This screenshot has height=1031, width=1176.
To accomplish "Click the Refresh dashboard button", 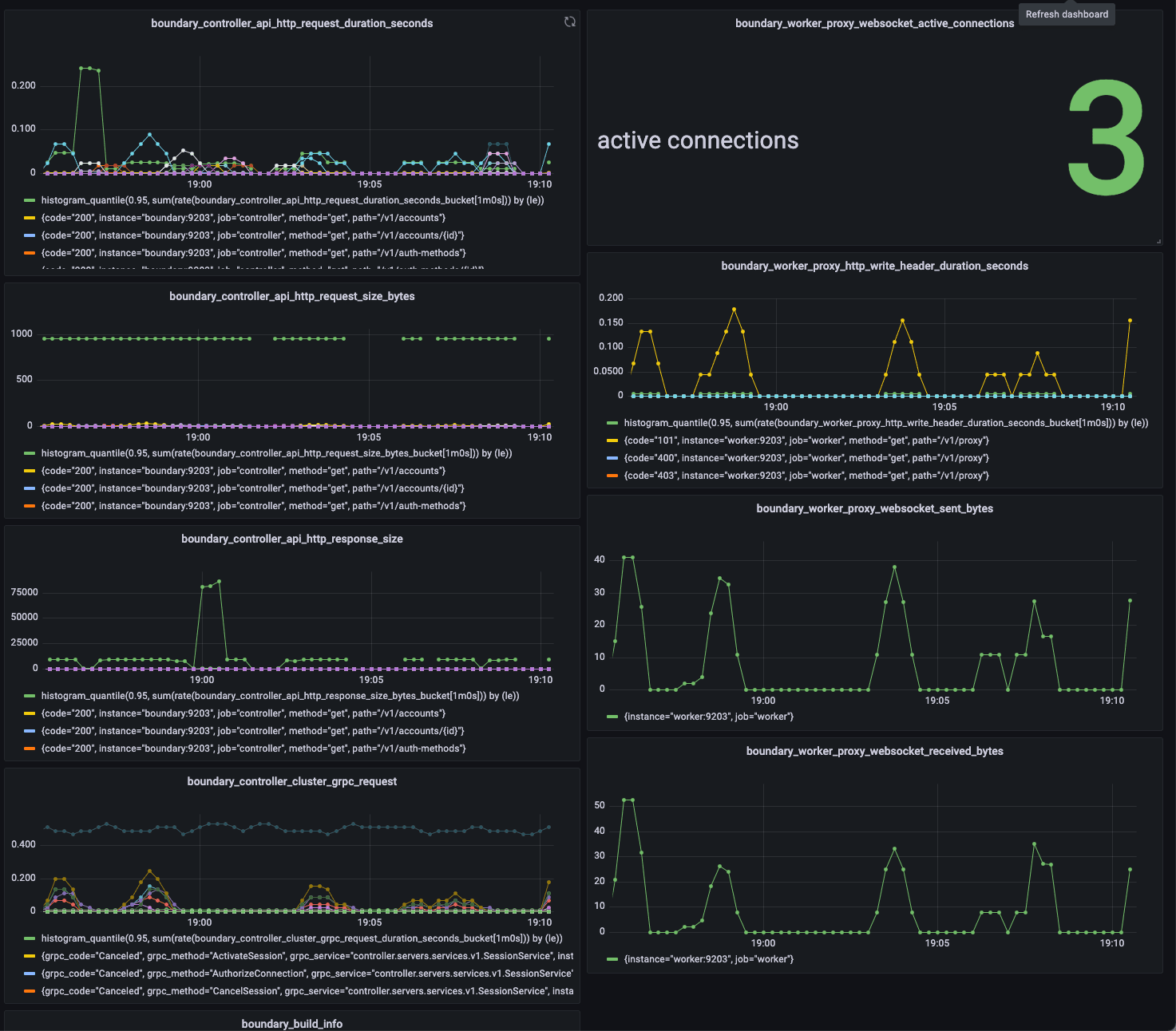I will tap(1067, 14).
